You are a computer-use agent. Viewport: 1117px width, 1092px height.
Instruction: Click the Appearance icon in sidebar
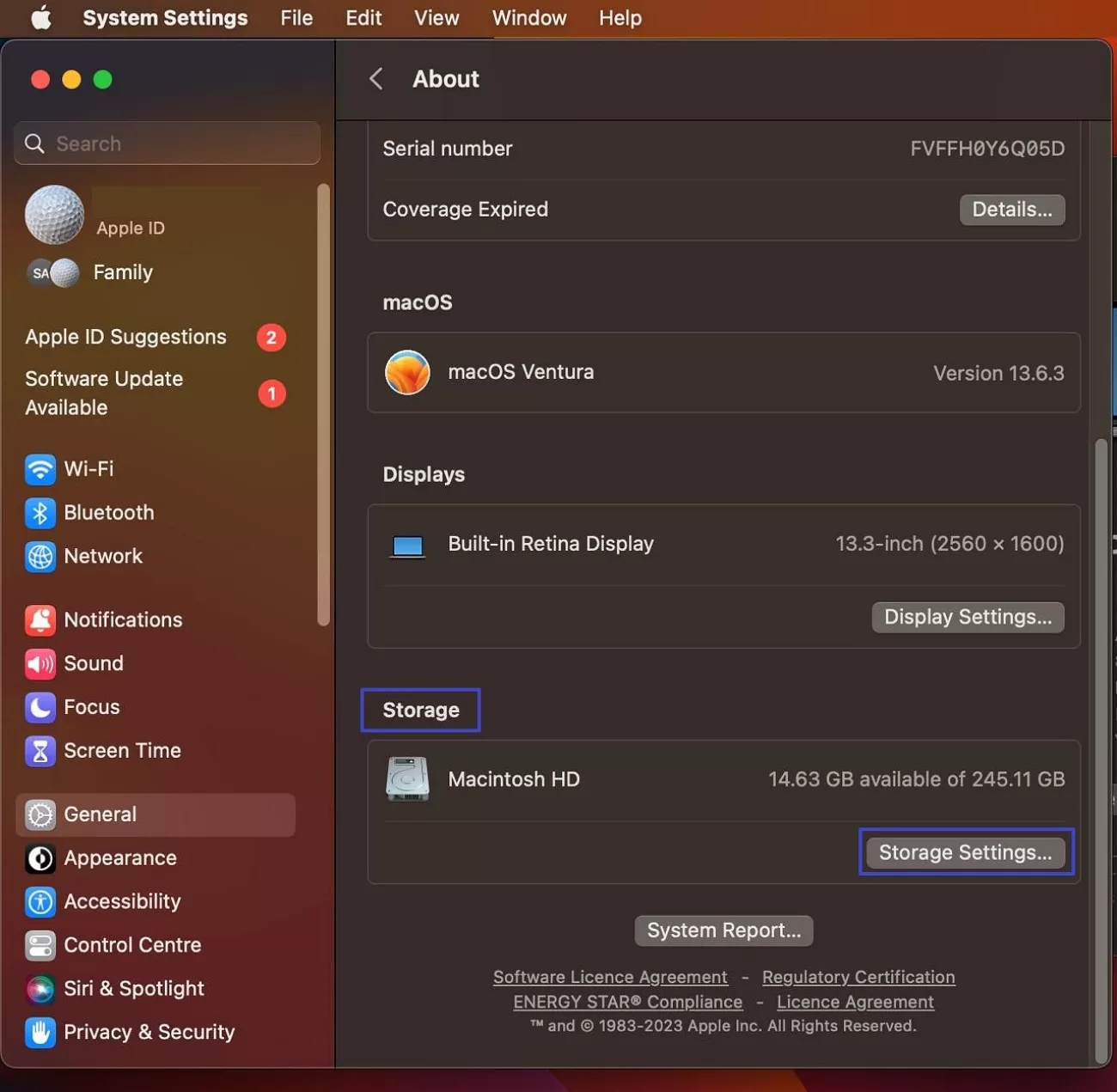click(x=40, y=858)
